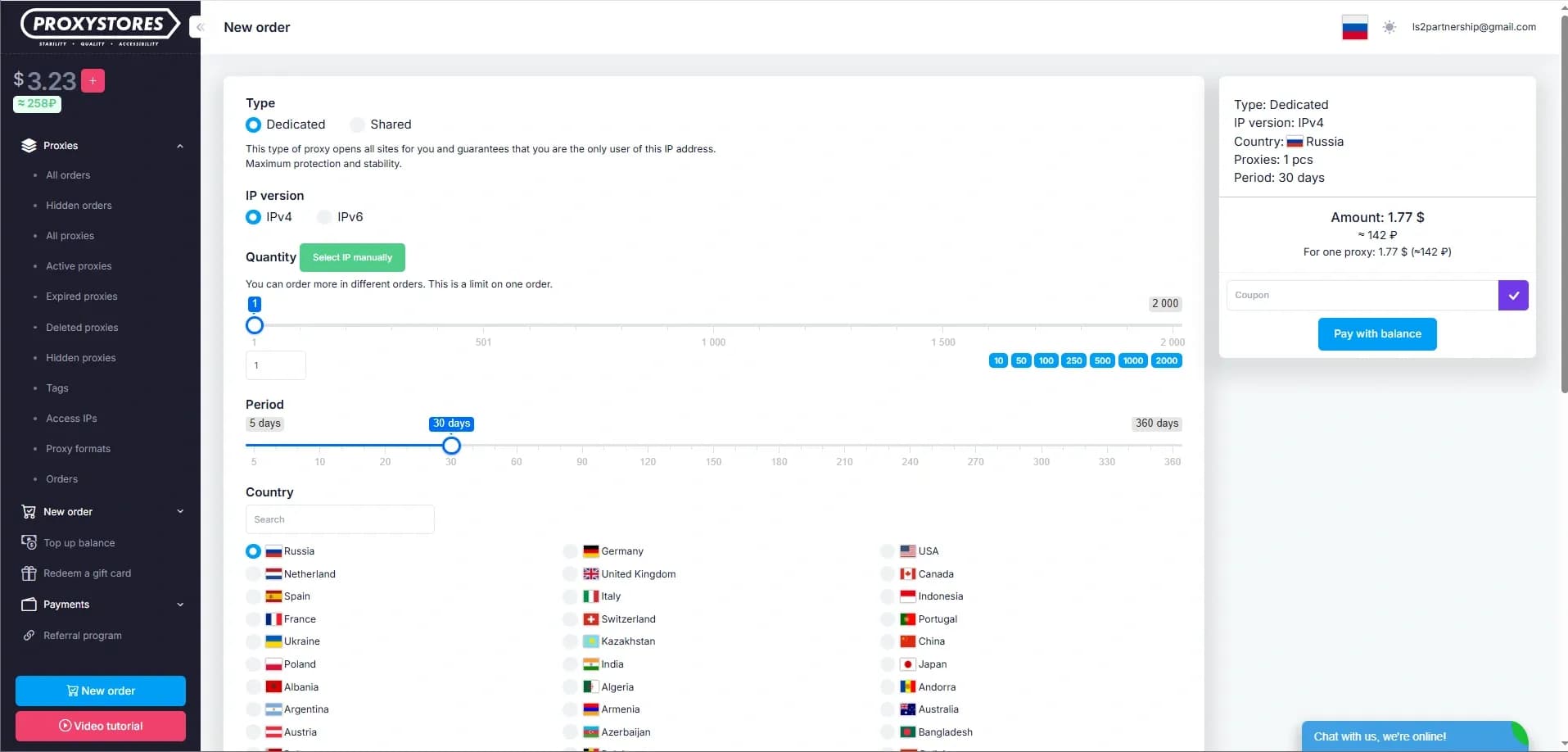
Task: Go to Proxy formats page
Action: coord(78,449)
